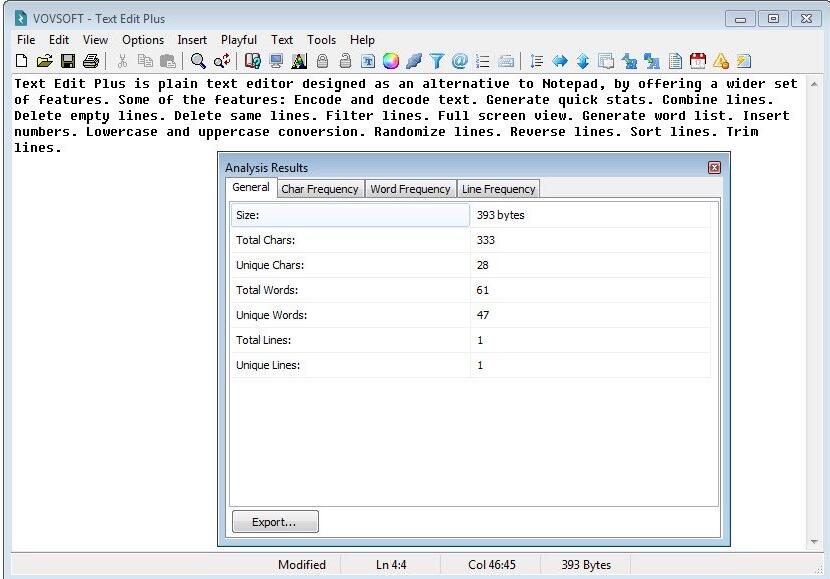The height and width of the screenshot is (579, 830).
Task: Open a file with folder icon
Action: click(44, 61)
